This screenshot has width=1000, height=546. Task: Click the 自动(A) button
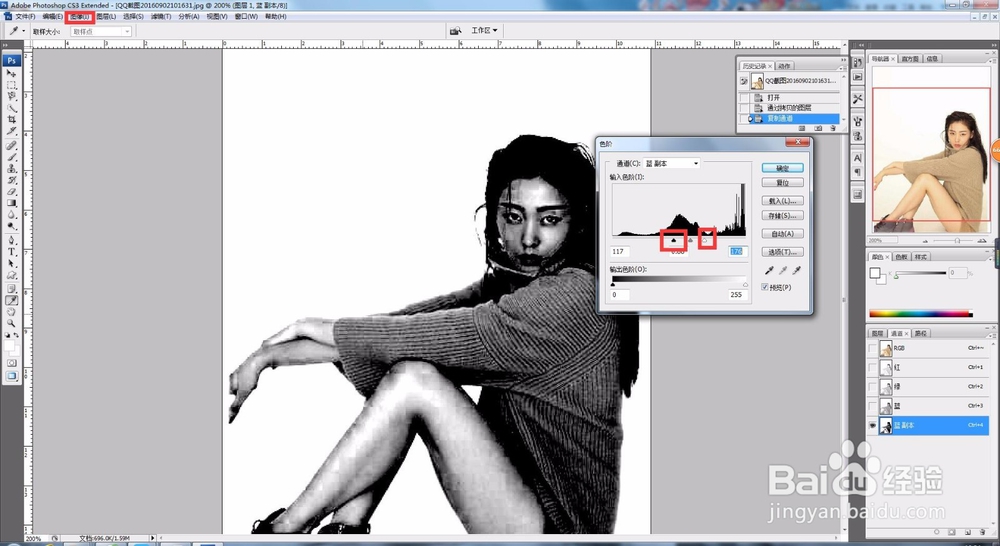tap(783, 234)
